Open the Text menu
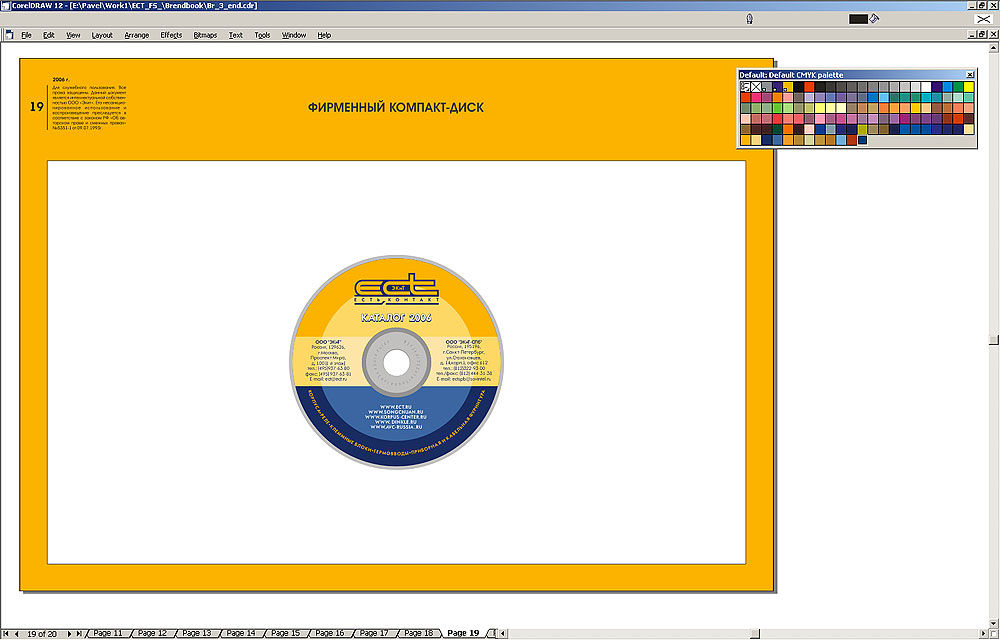1000x640 pixels. 236,35
